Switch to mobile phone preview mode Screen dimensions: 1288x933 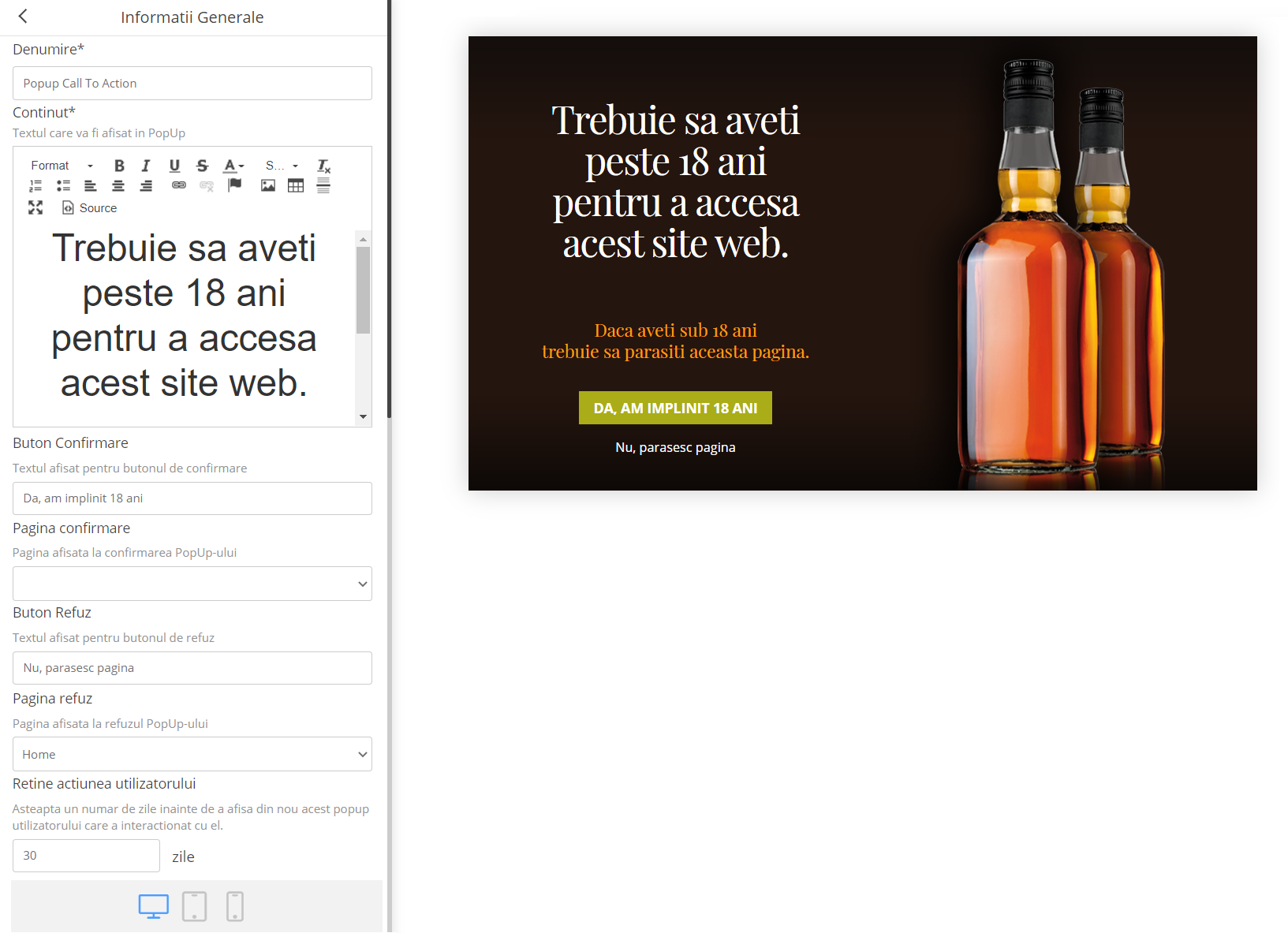point(235,906)
